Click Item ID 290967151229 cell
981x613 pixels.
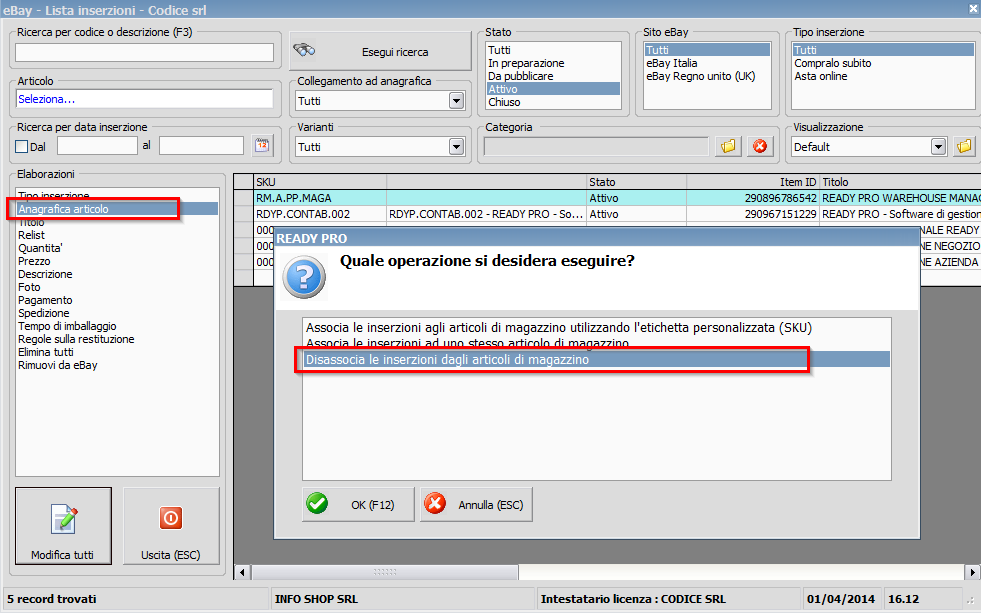753,214
